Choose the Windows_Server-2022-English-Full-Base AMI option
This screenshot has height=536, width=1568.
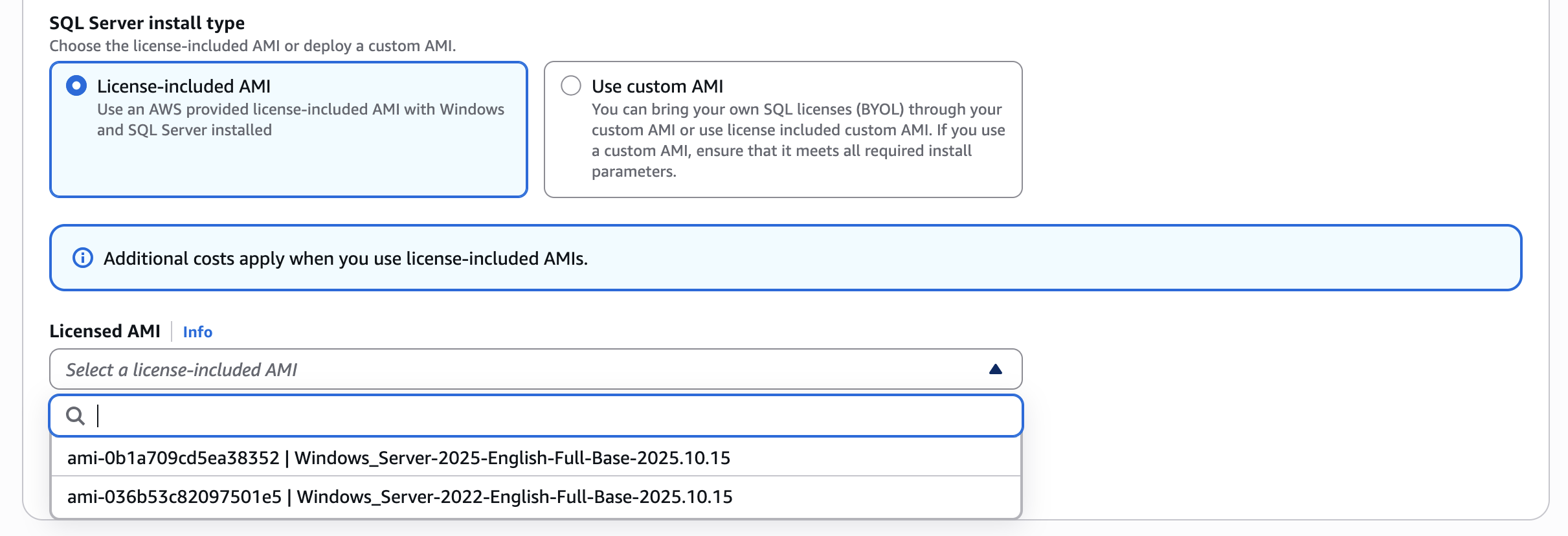[x=536, y=497]
